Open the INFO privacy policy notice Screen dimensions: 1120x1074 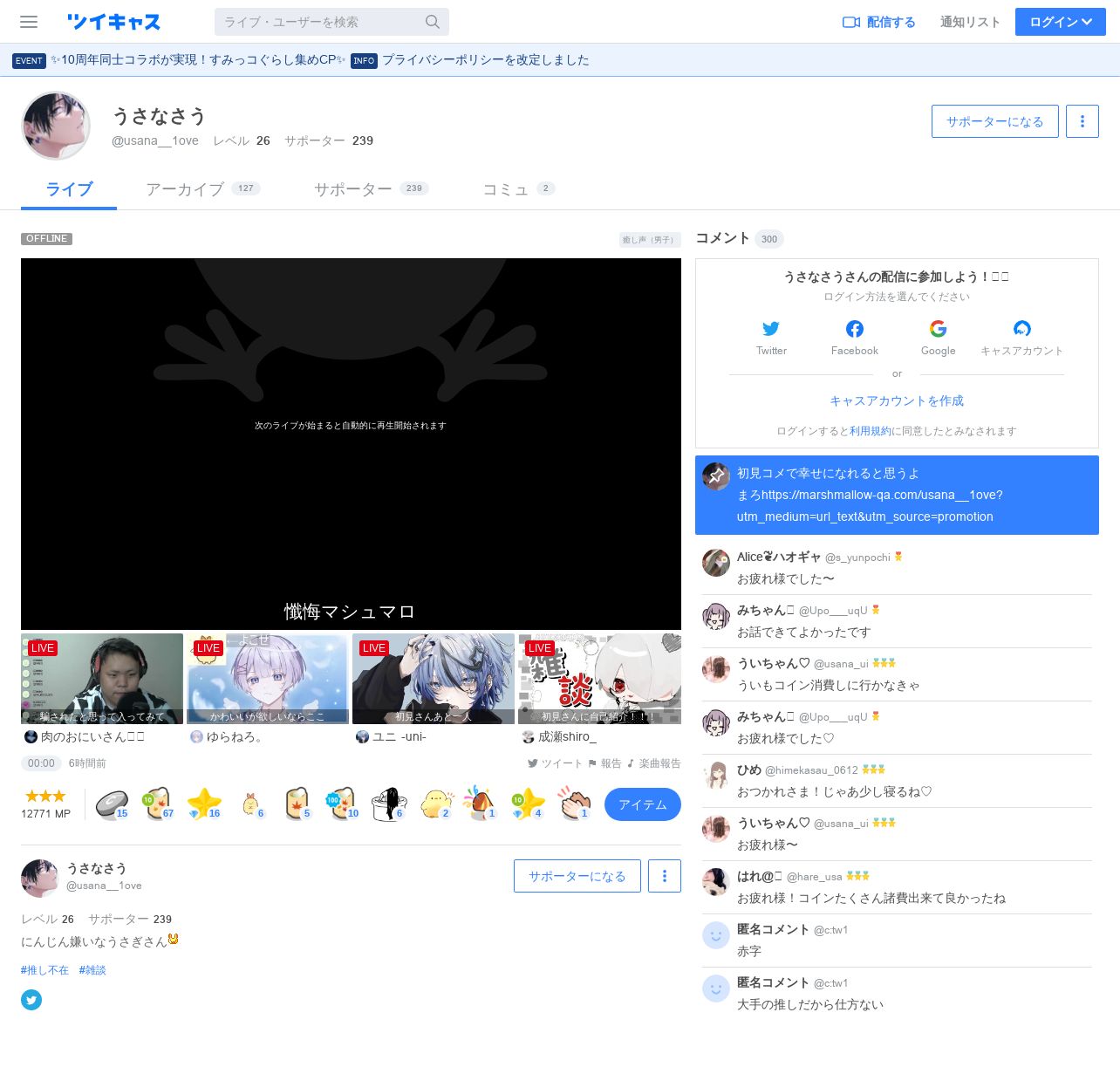[x=470, y=60]
